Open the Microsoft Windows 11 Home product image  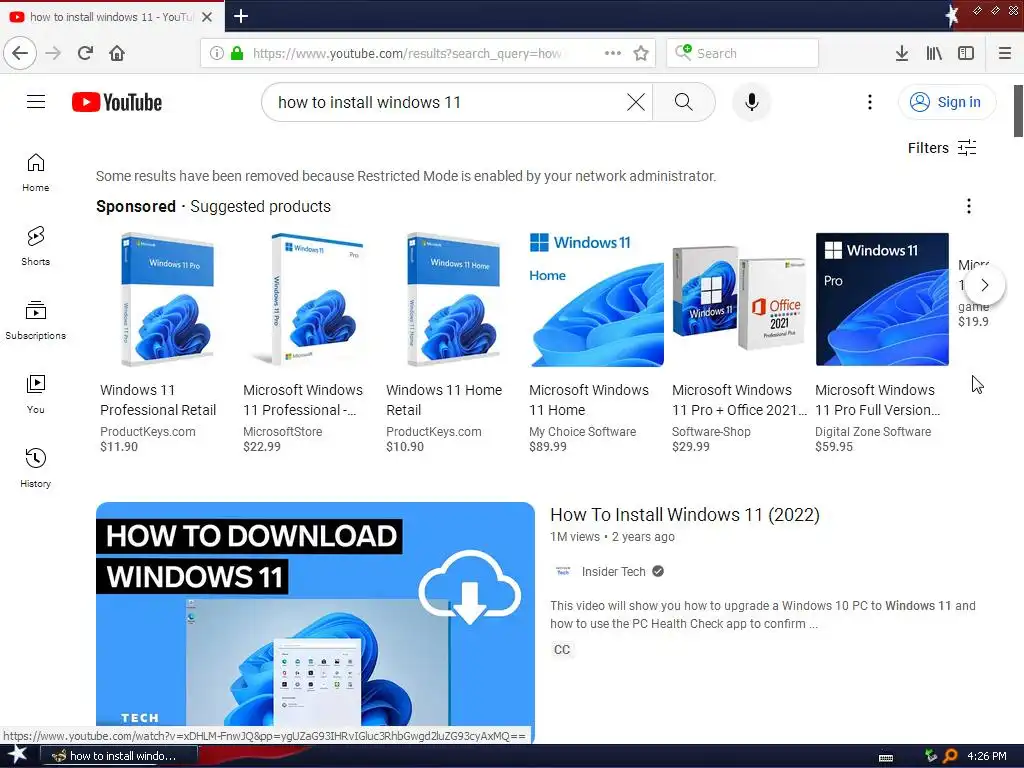pos(596,300)
